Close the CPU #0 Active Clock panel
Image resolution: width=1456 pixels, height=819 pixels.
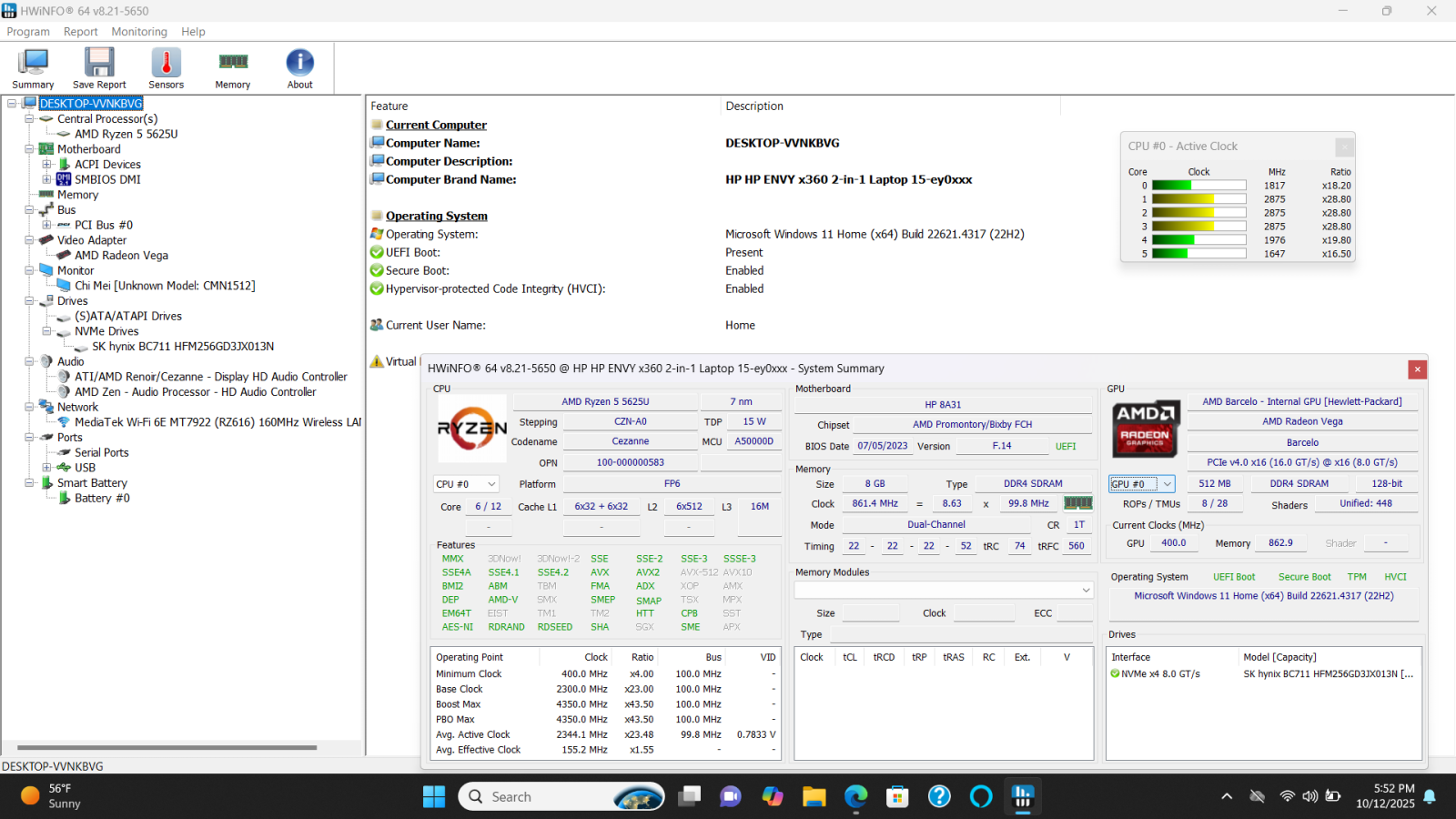pyautogui.click(x=1344, y=147)
